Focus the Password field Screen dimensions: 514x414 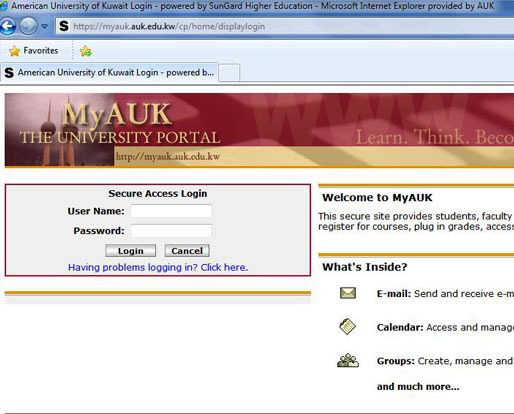coord(171,230)
